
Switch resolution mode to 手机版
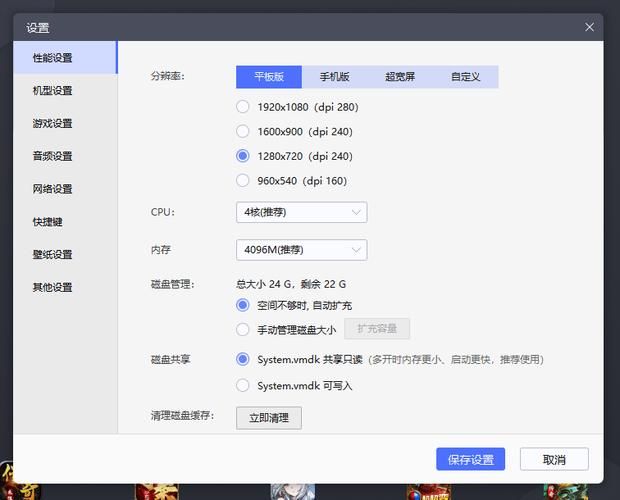tap(334, 77)
